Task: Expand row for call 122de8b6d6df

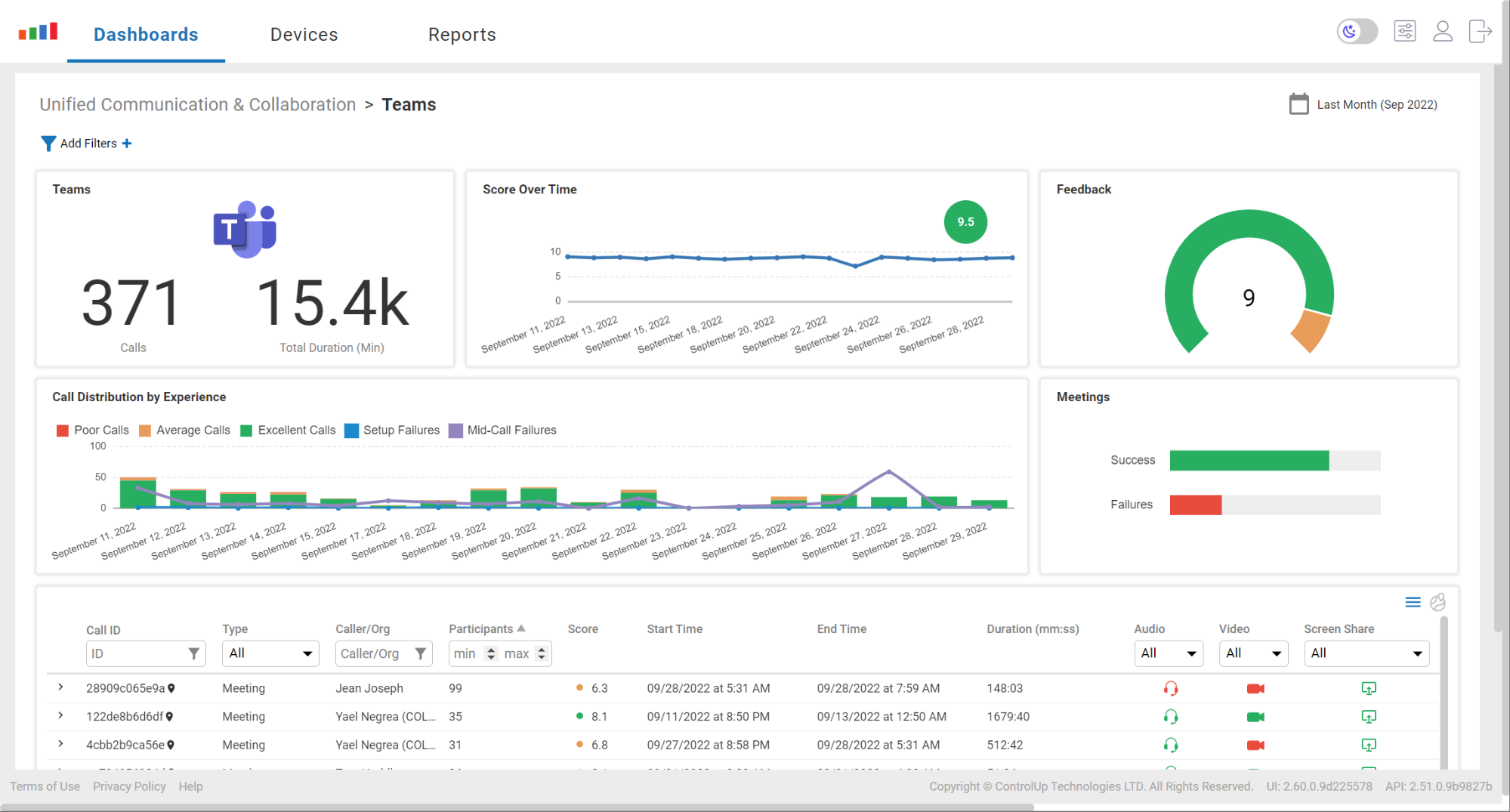Action: coord(60,715)
